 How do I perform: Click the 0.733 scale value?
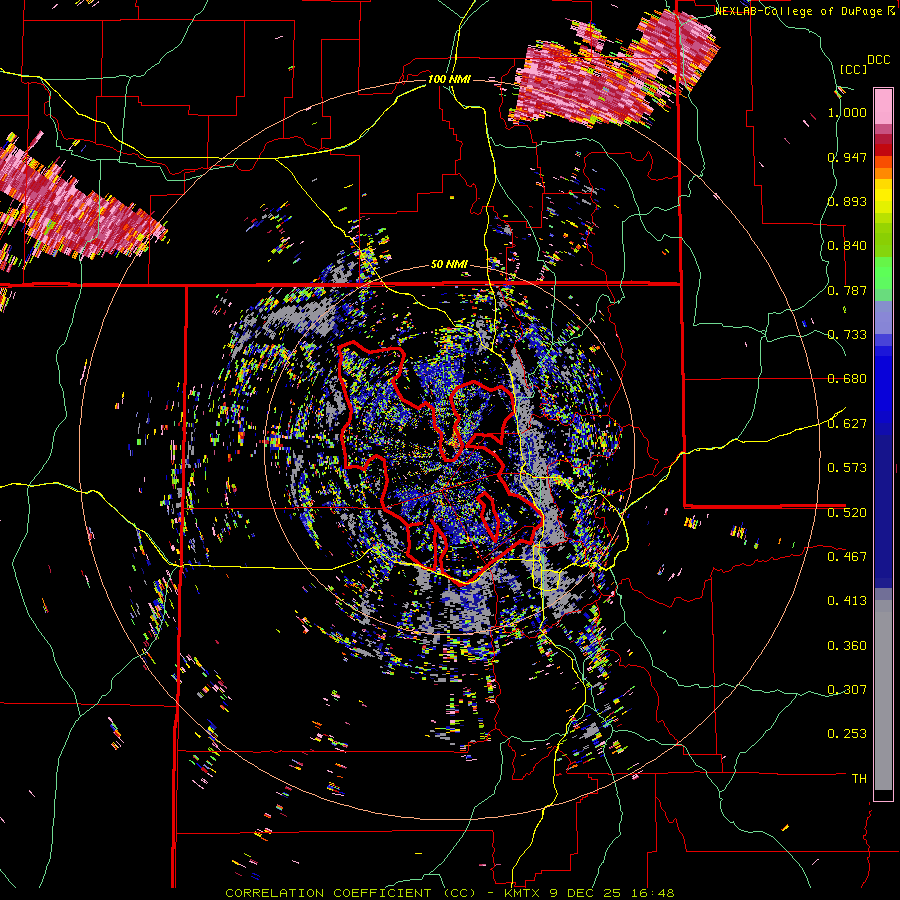847,335
